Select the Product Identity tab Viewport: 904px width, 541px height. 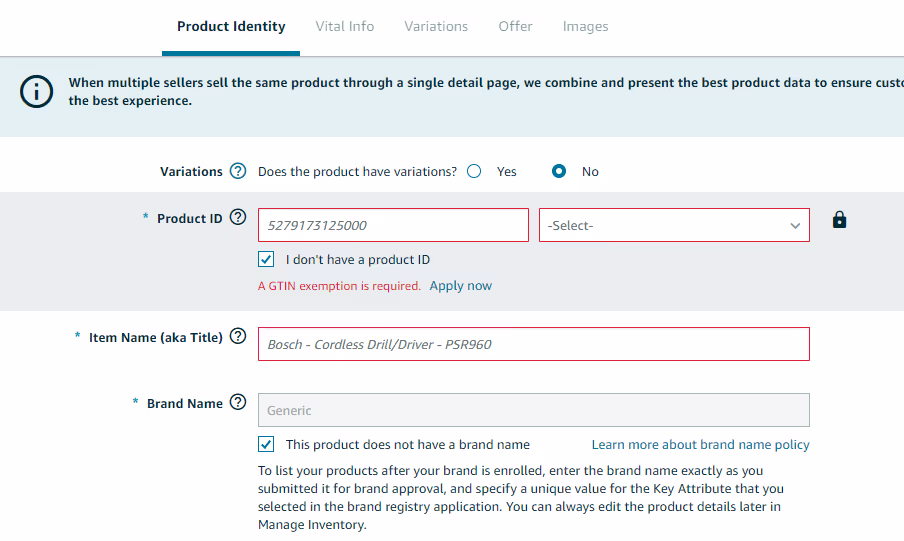[231, 26]
